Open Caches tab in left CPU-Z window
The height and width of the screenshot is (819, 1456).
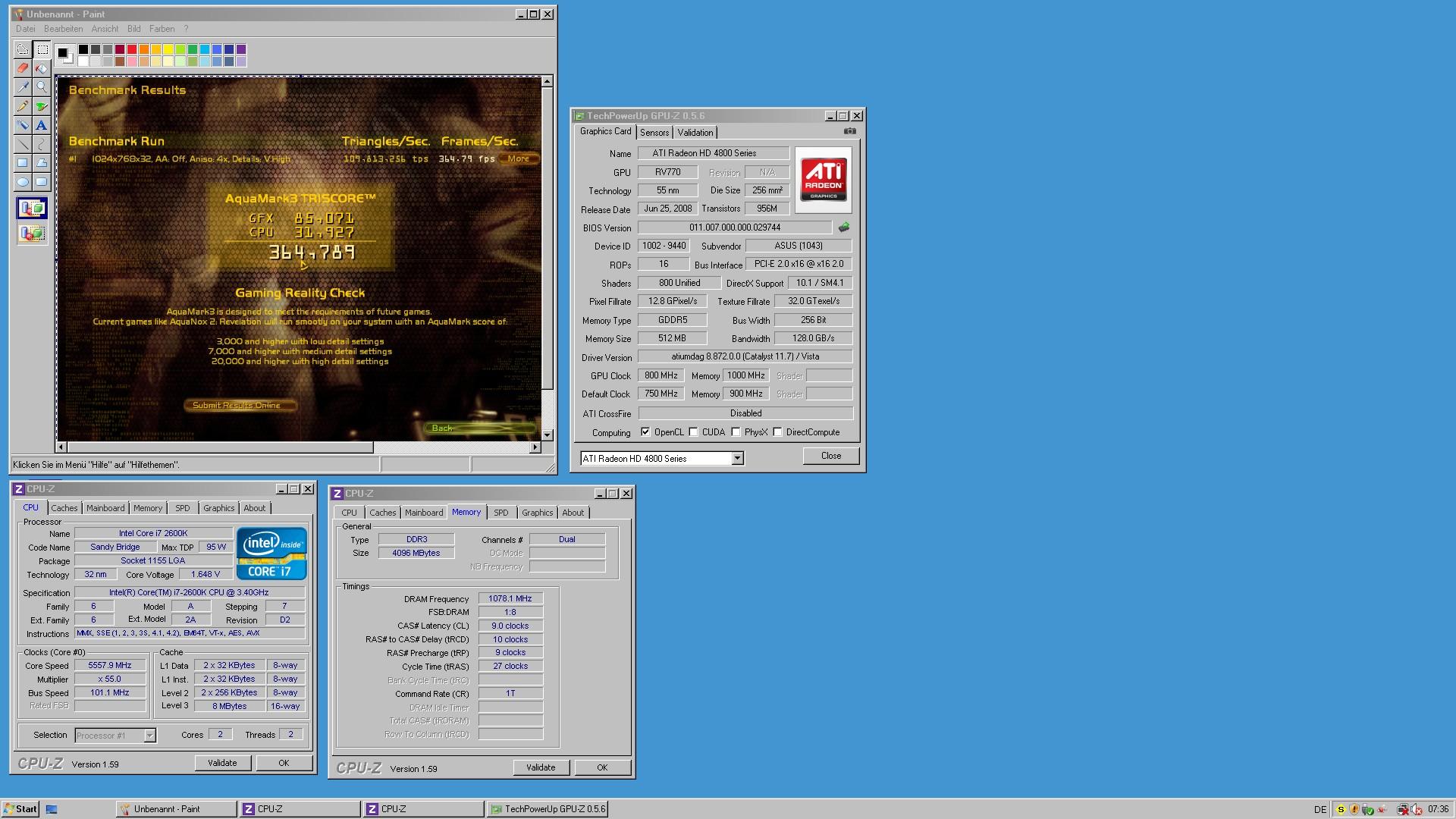64,509
